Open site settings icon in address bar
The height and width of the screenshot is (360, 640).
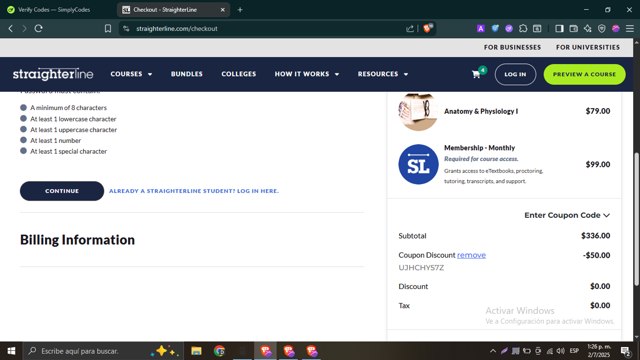click(x=126, y=29)
